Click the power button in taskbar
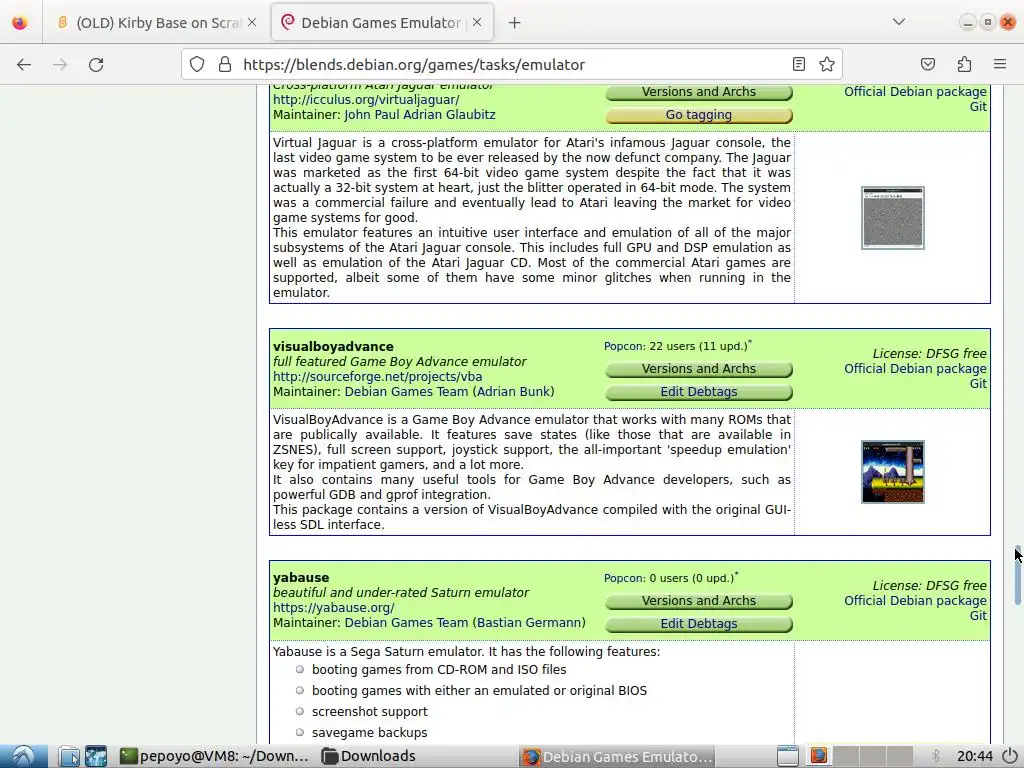The image size is (1024, 768). click(x=1011, y=756)
